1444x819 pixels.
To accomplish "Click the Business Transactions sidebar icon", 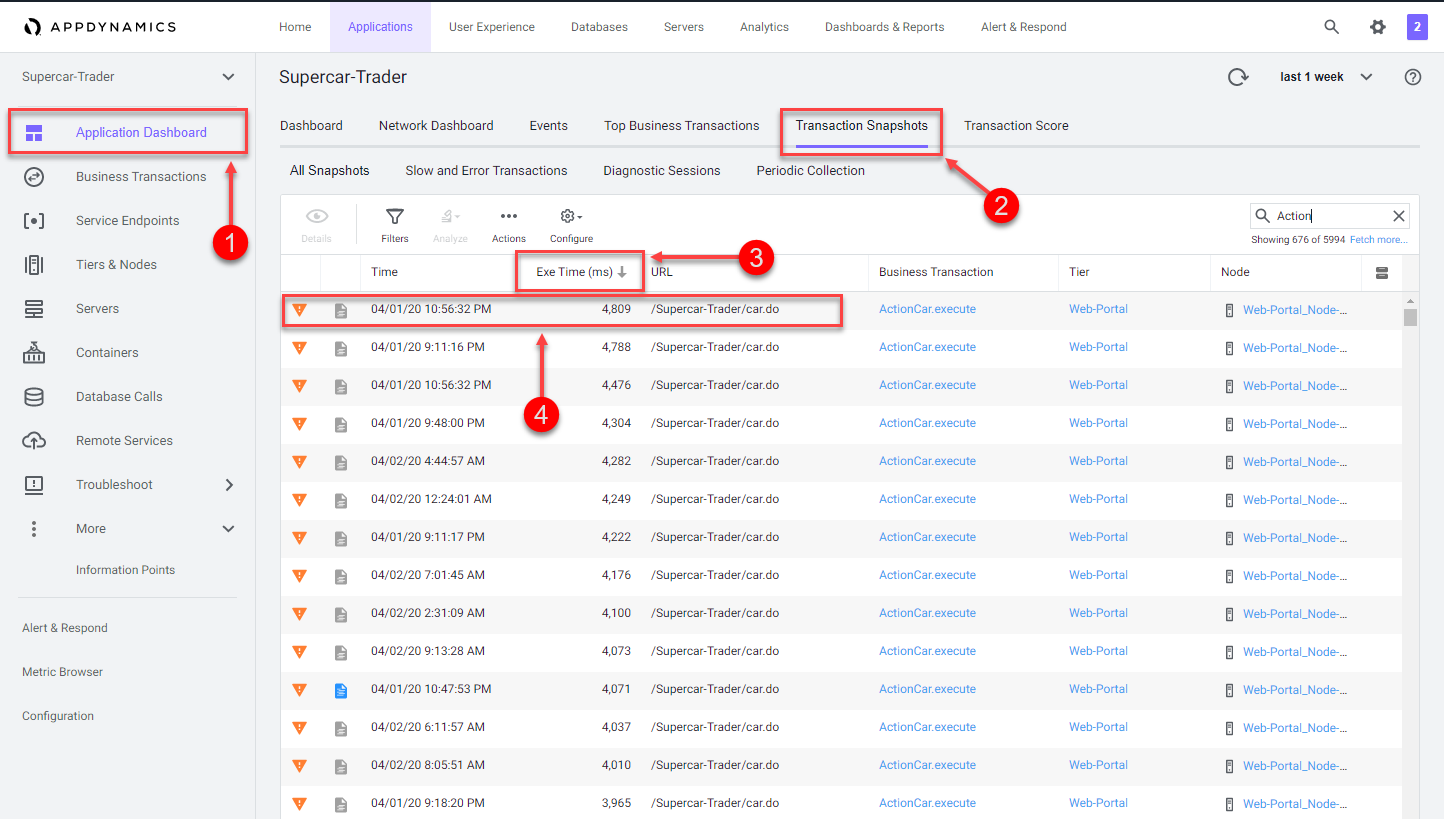I will click(x=34, y=177).
